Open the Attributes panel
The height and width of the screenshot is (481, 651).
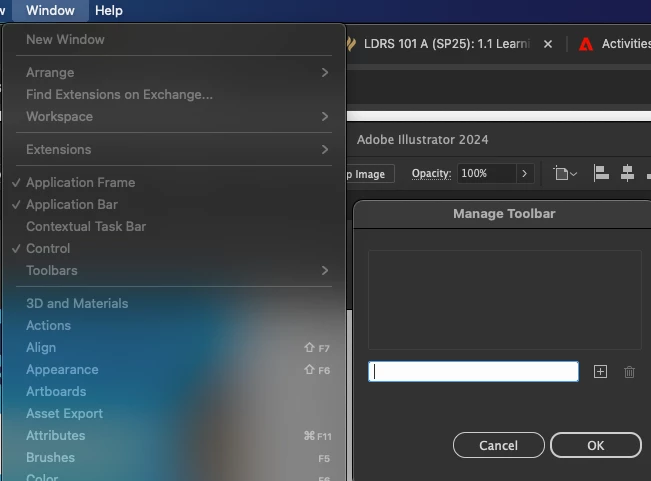coord(174,435)
